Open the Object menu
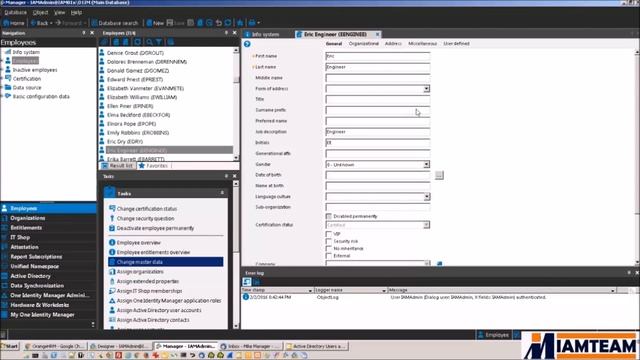 pyautogui.click(x=40, y=13)
